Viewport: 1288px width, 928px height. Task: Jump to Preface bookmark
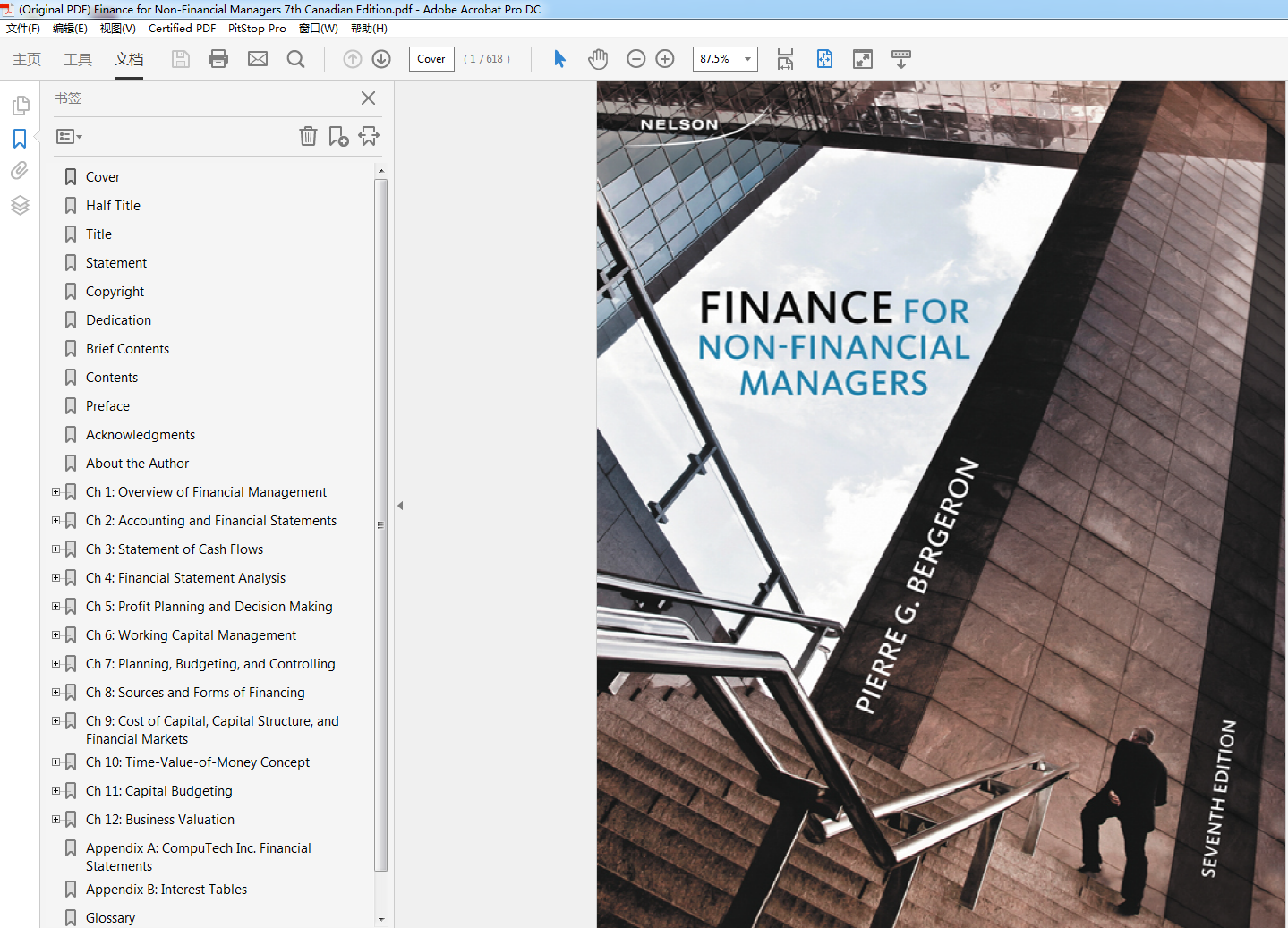coord(107,406)
